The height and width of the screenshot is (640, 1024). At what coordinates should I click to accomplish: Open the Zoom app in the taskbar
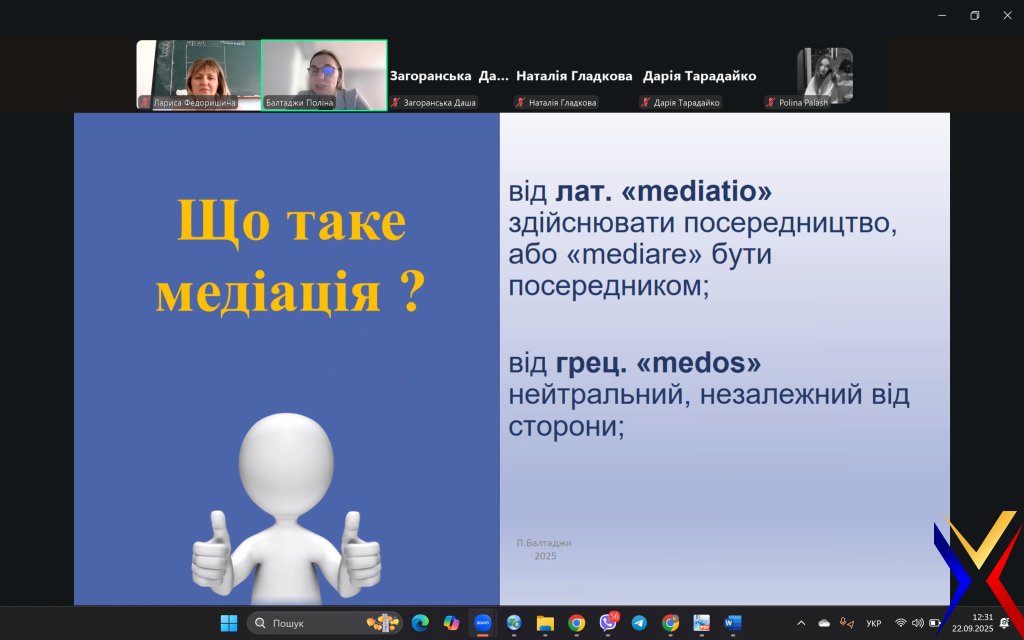pos(483,623)
